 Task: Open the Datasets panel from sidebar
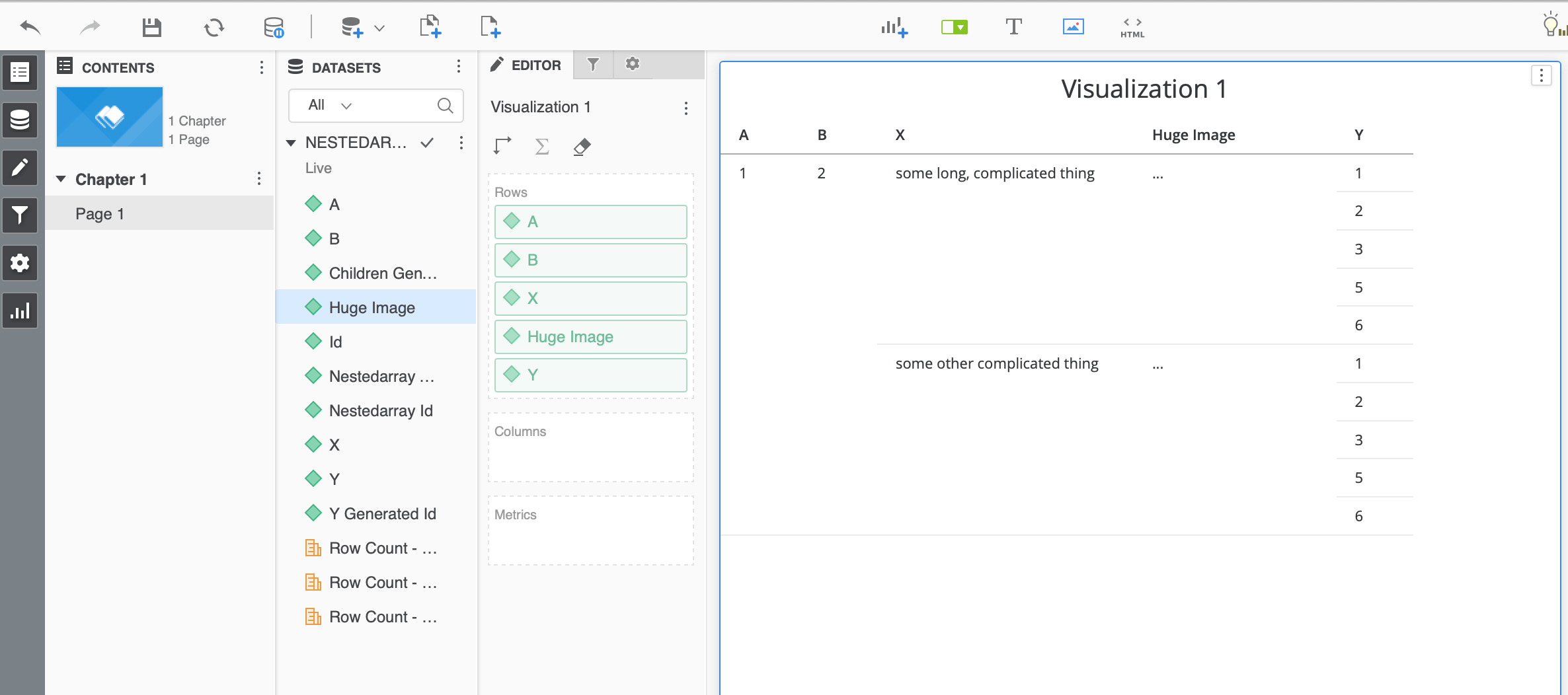click(x=20, y=120)
